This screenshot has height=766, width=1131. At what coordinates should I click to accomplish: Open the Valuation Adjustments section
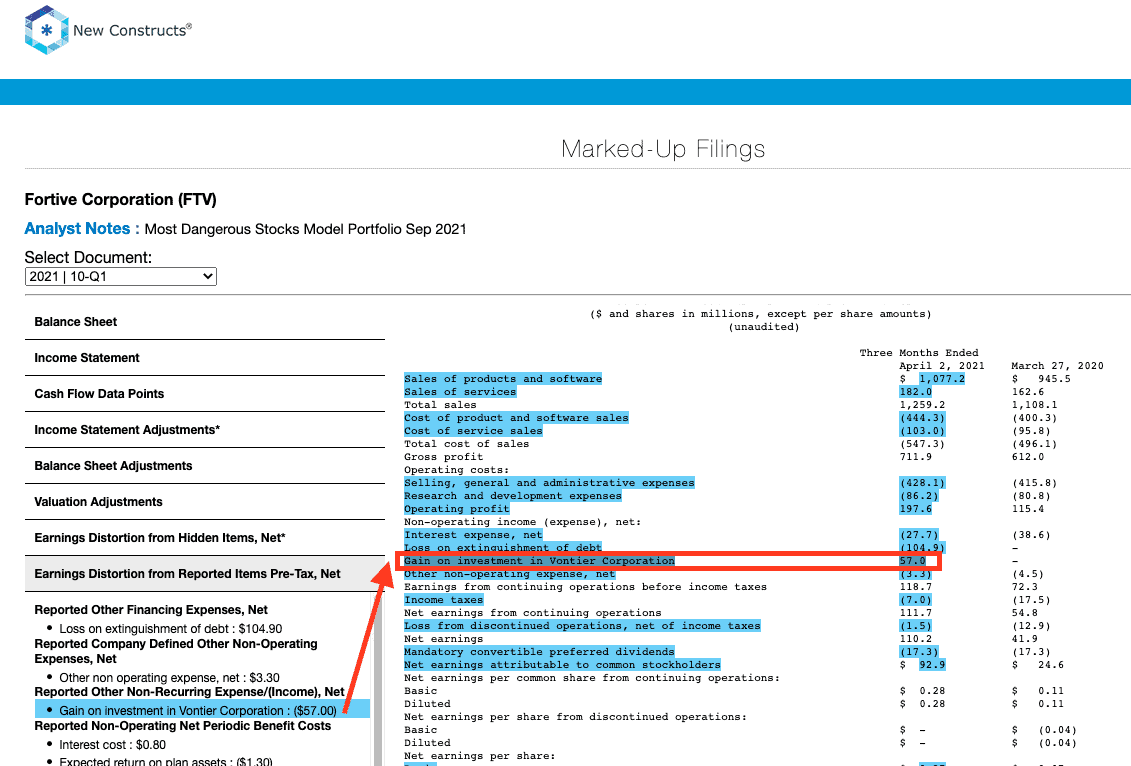(205, 502)
